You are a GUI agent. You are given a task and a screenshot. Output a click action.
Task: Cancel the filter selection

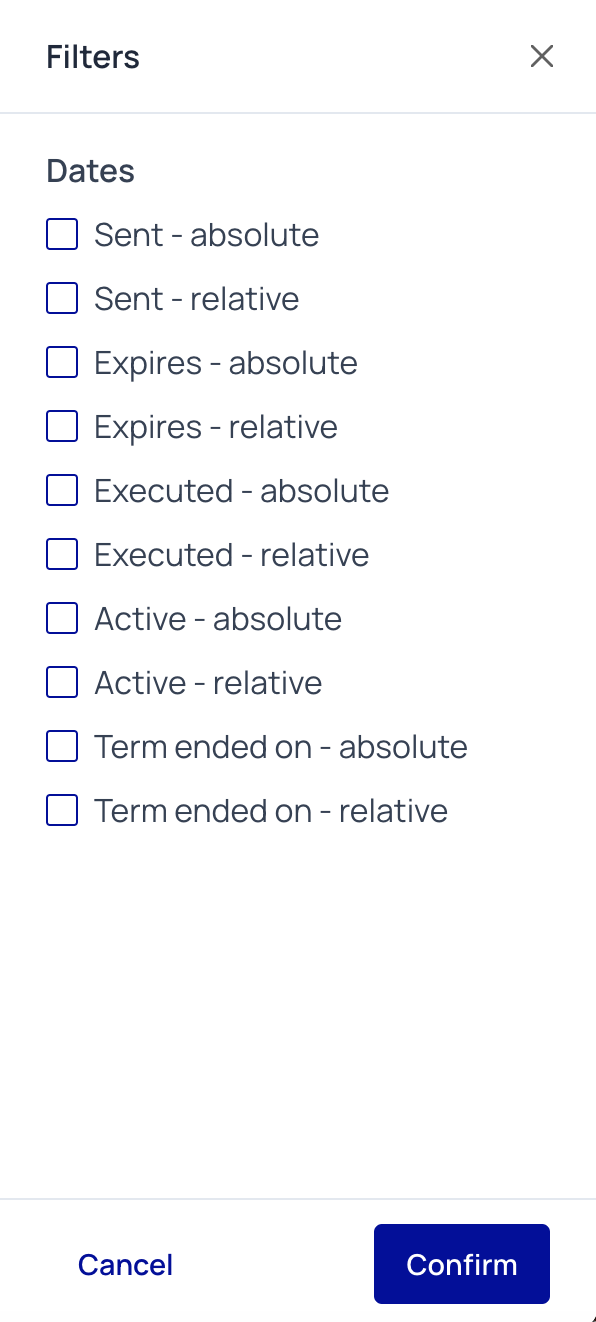126,1265
